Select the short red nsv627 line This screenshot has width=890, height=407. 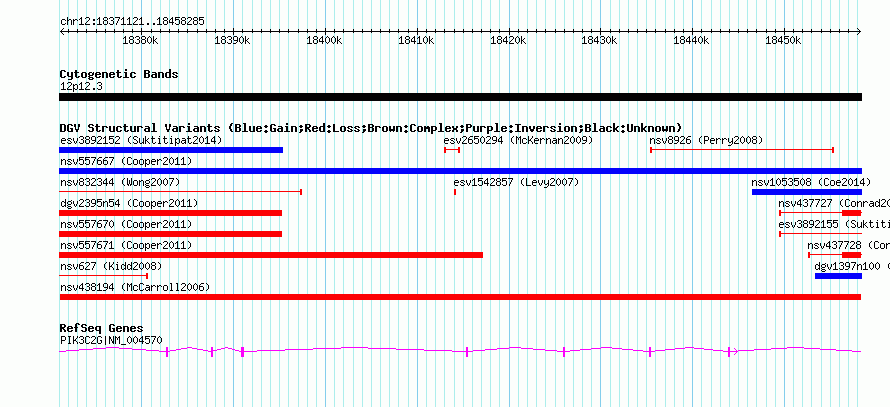pyautogui.click(x=104, y=276)
